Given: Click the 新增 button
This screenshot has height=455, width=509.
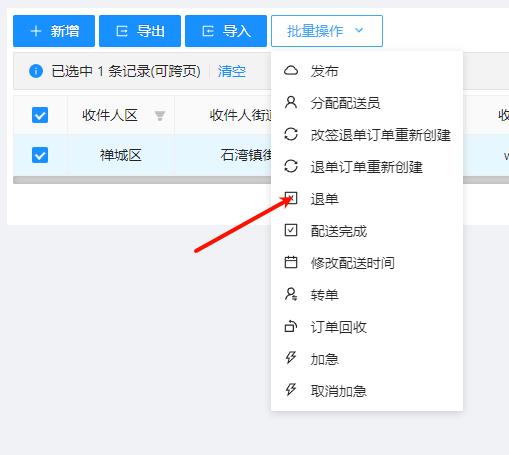Looking at the screenshot, I should coord(54,31).
